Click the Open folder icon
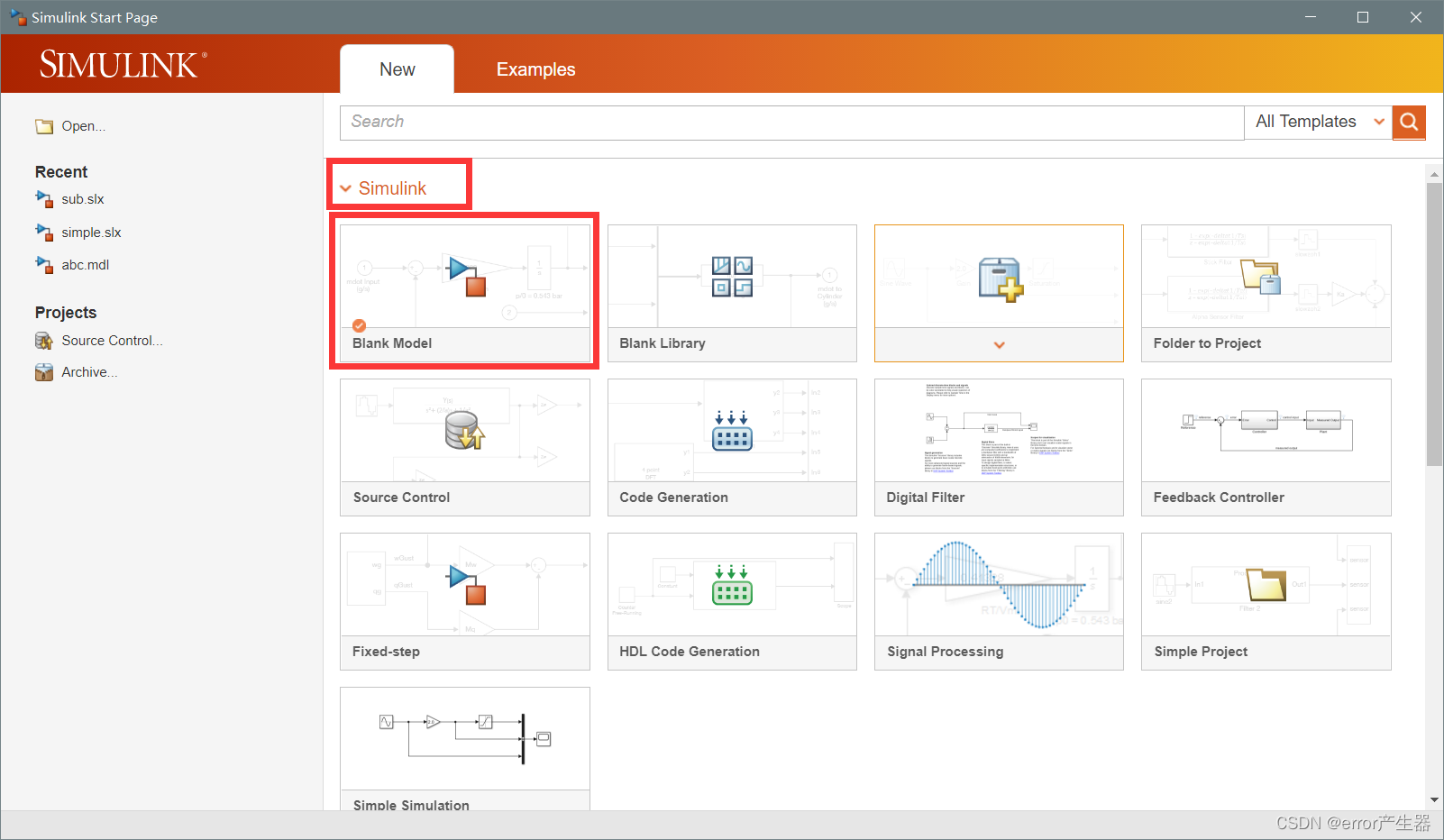This screenshot has height=840, width=1444. (x=44, y=126)
